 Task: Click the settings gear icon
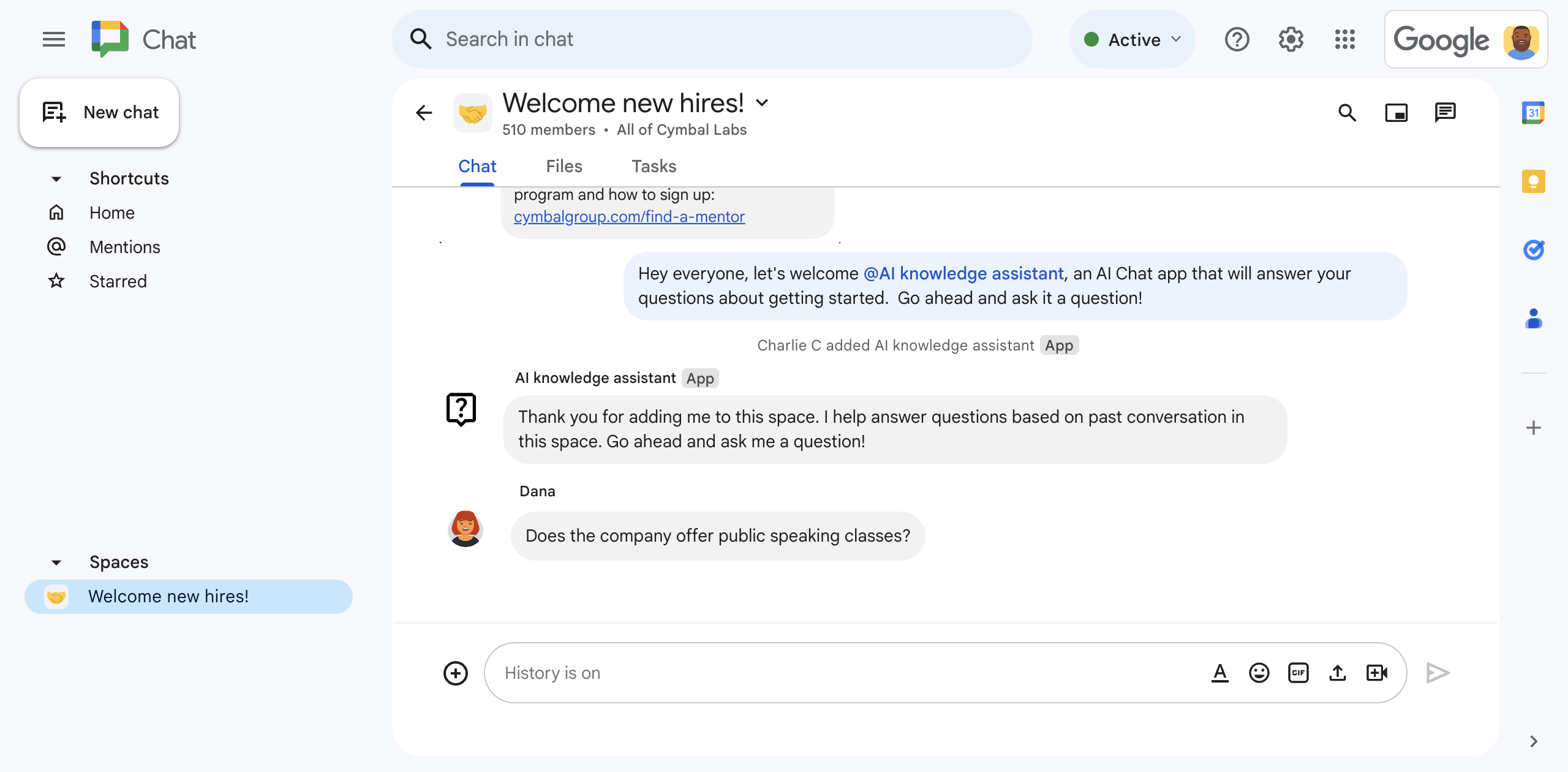point(1291,39)
